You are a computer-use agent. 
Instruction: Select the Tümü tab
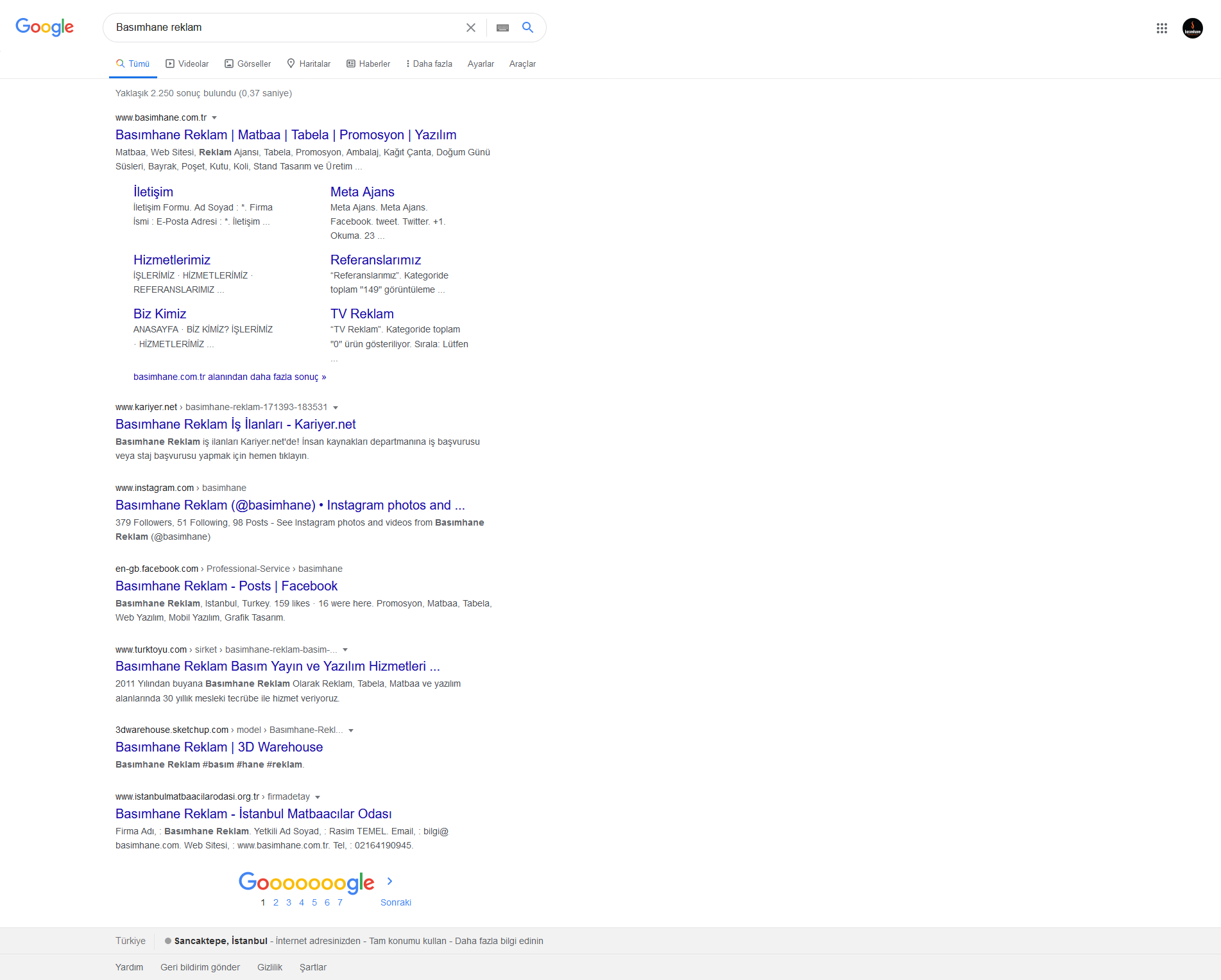[133, 64]
